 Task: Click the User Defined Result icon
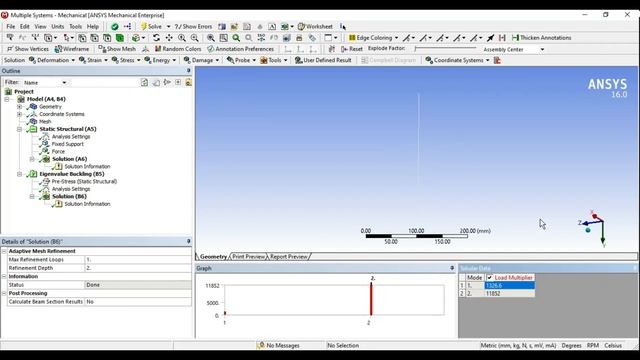[298, 60]
